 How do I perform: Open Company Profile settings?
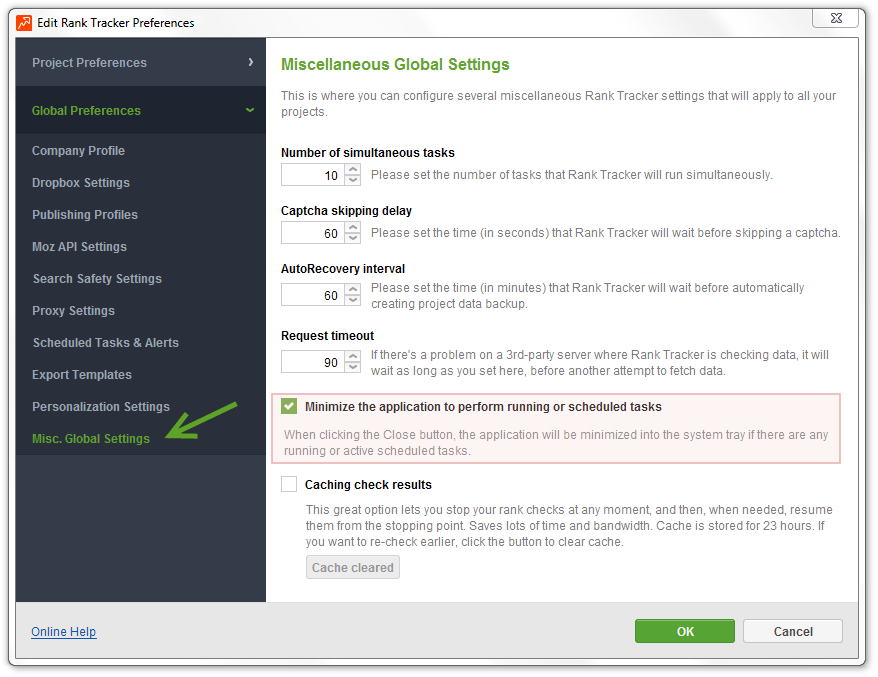pyautogui.click(x=78, y=151)
